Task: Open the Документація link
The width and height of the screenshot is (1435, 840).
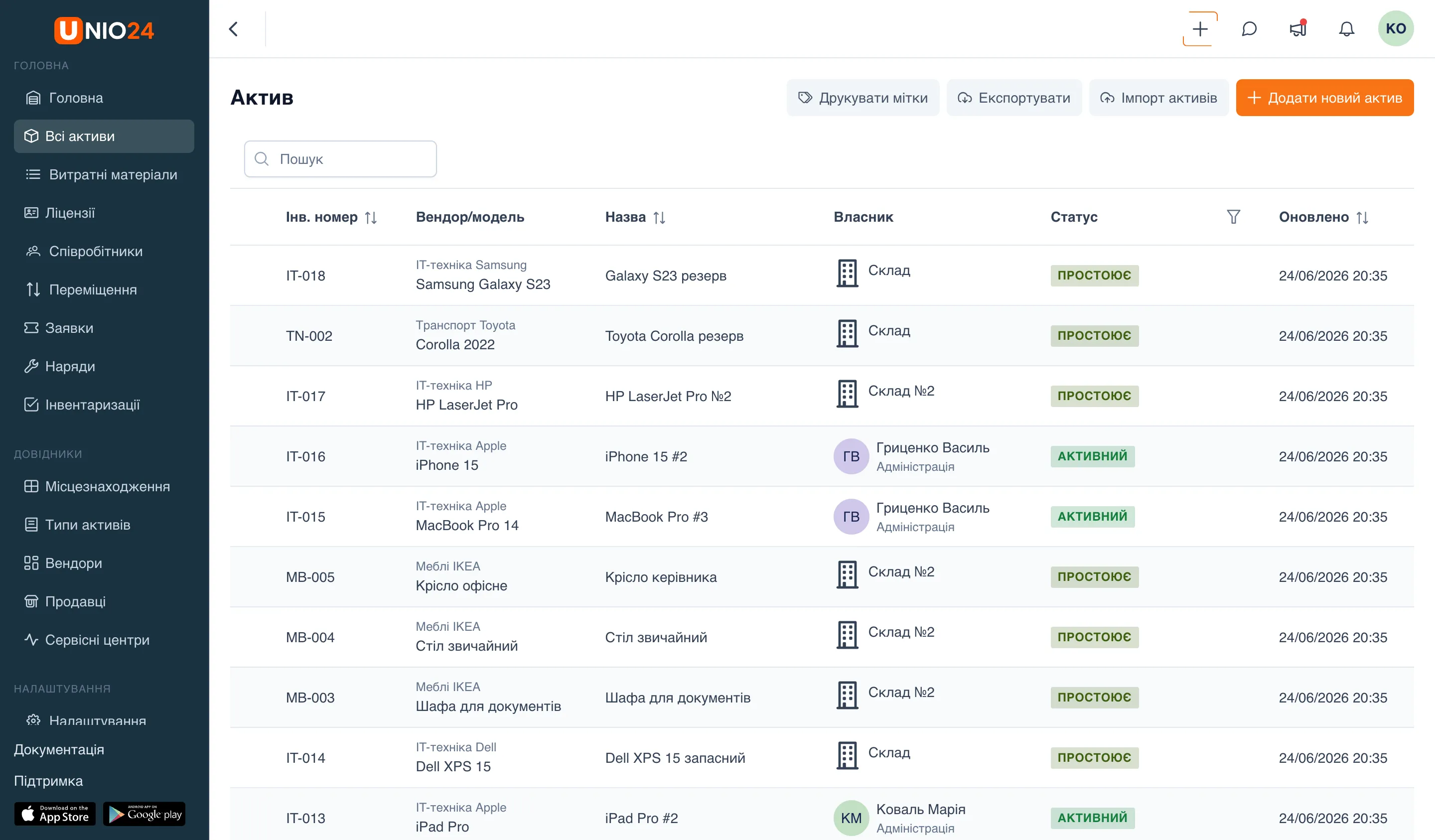Action: pyautogui.click(x=59, y=749)
